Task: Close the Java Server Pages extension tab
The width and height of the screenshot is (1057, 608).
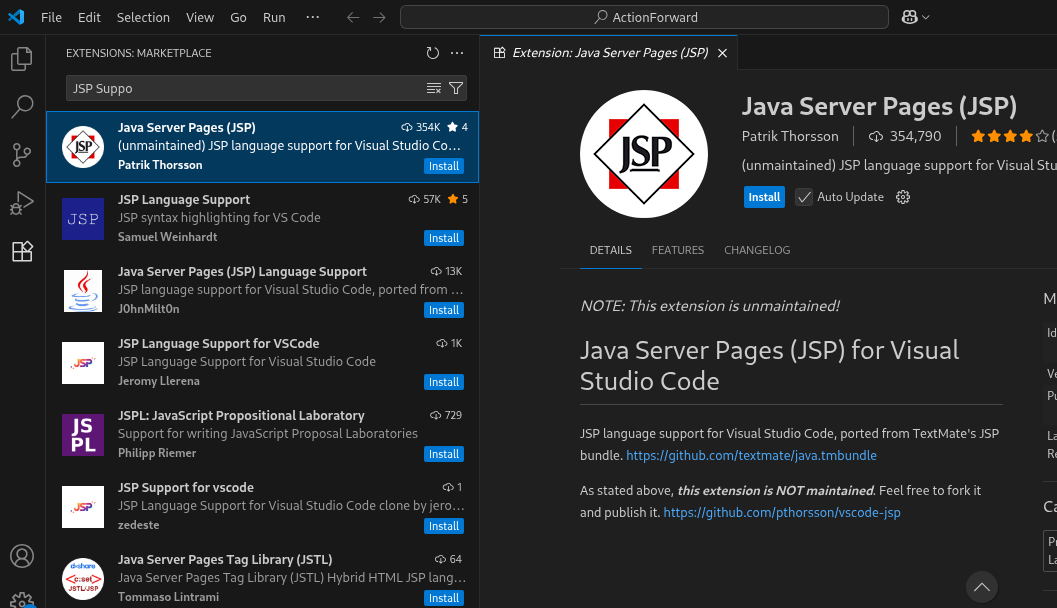Action: 723,53
